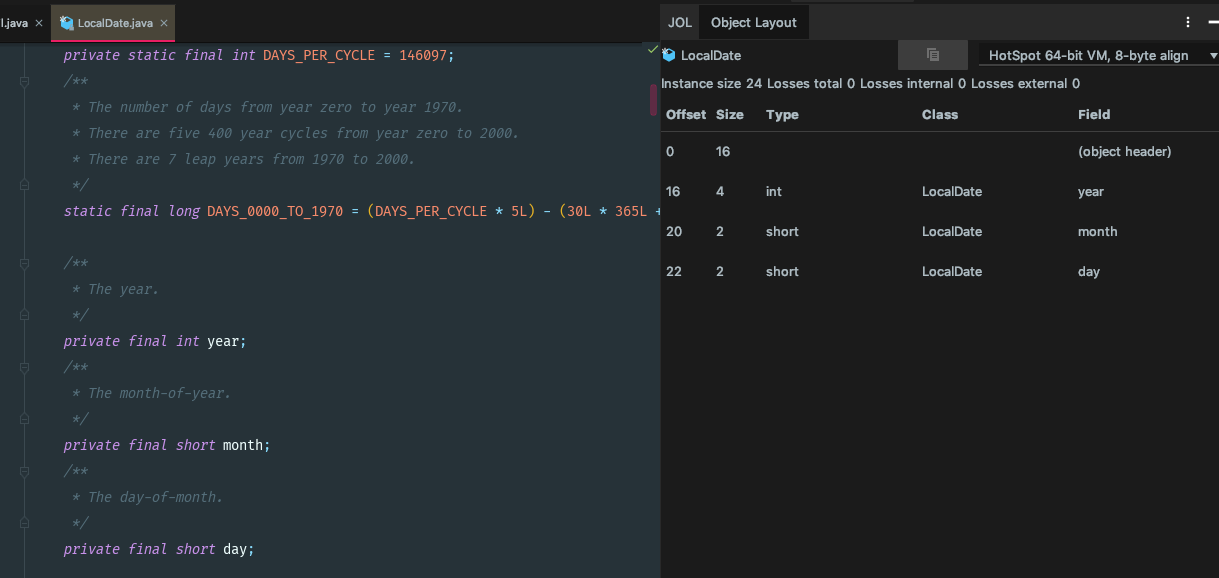Click the LocalDate.java file icon in tab
The image size is (1219, 578).
coord(67,23)
